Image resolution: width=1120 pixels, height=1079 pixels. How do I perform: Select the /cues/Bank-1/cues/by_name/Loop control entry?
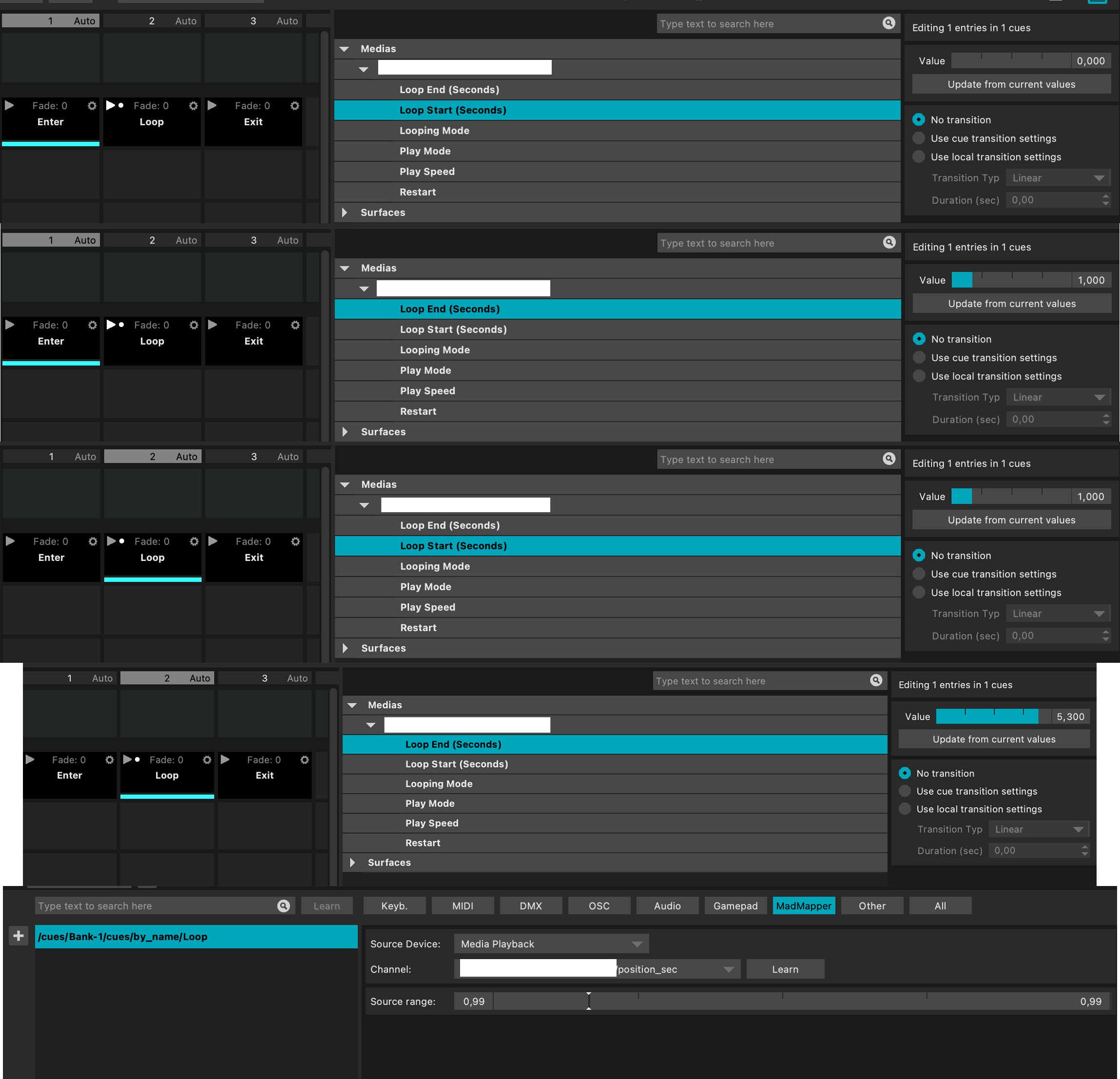pyautogui.click(x=195, y=937)
